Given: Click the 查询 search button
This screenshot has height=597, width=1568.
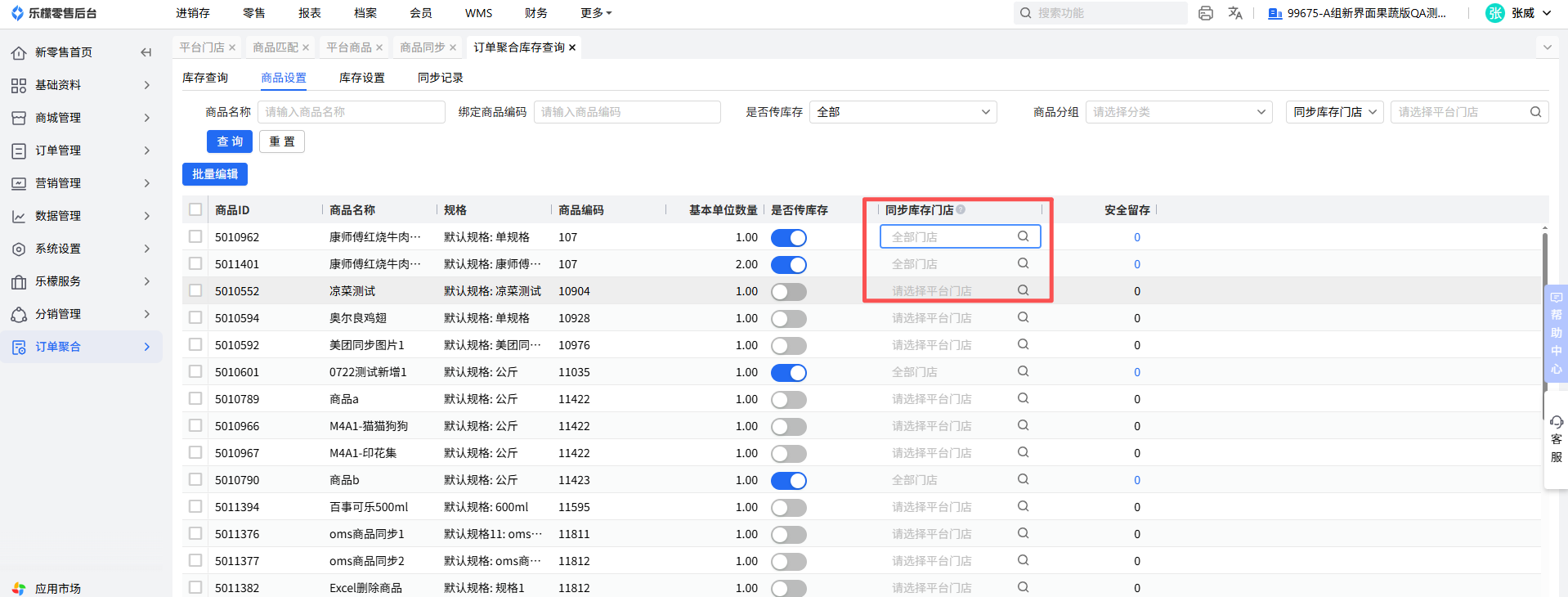Looking at the screenshot, I should [230, 141].
